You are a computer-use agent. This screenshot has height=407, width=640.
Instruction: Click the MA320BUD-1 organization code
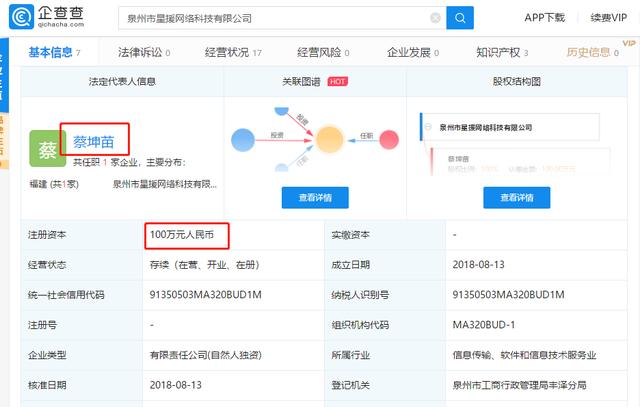click(x=484, y=325)
